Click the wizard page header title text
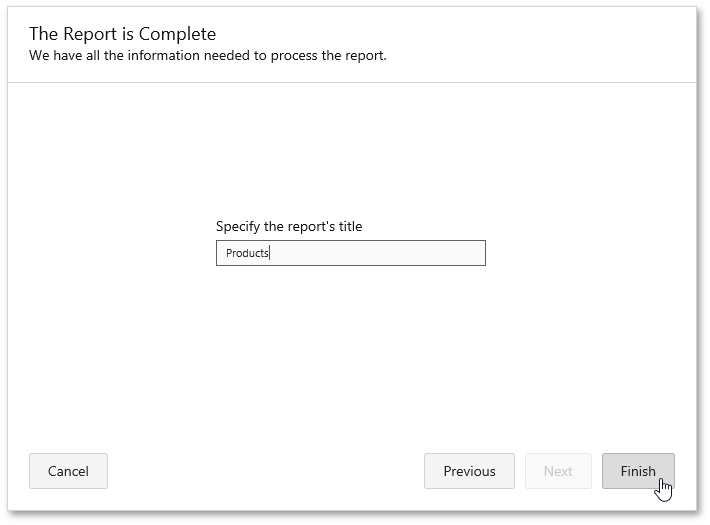 click(x=123, y=34)
